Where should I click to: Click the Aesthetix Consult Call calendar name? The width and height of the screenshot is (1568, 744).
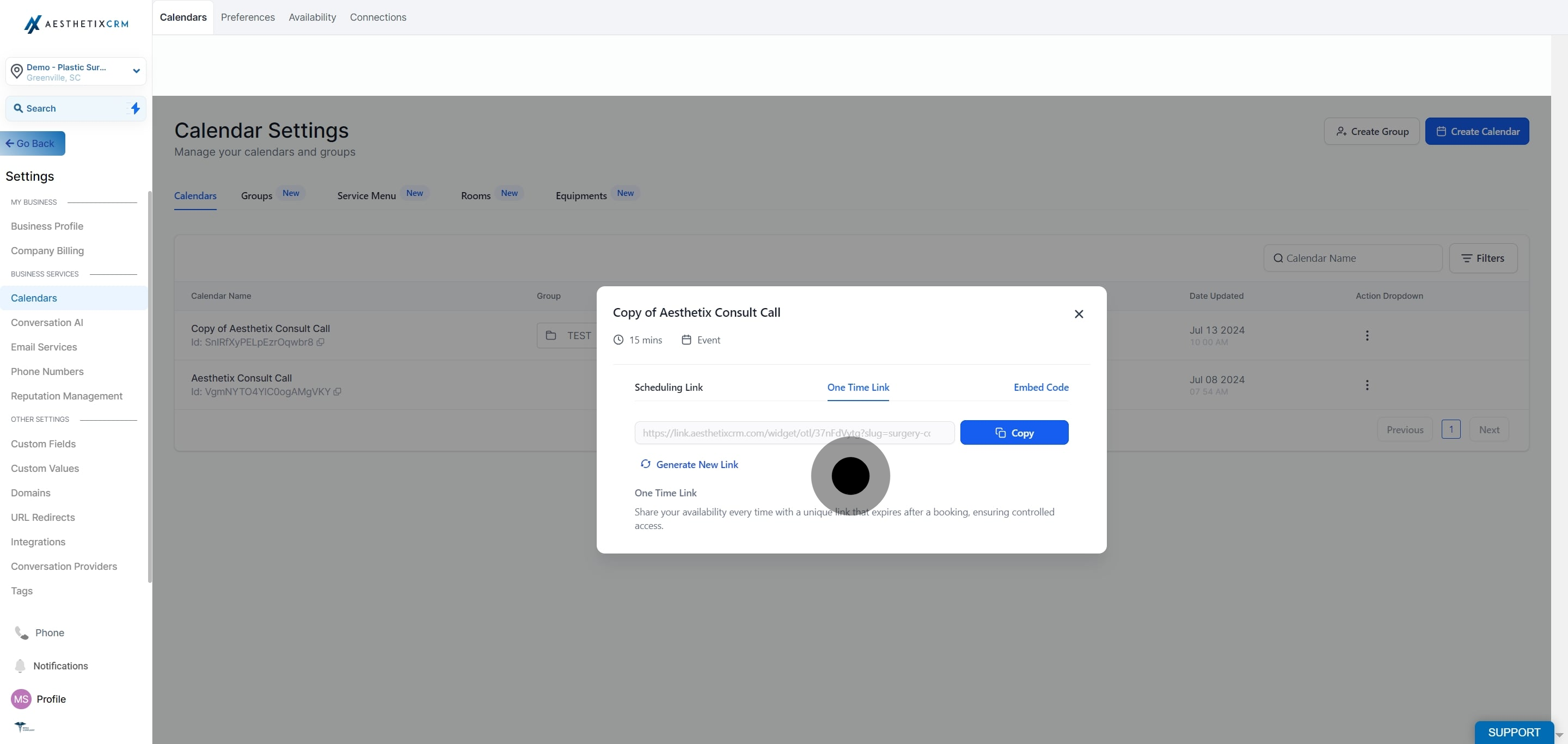(241, 378)
